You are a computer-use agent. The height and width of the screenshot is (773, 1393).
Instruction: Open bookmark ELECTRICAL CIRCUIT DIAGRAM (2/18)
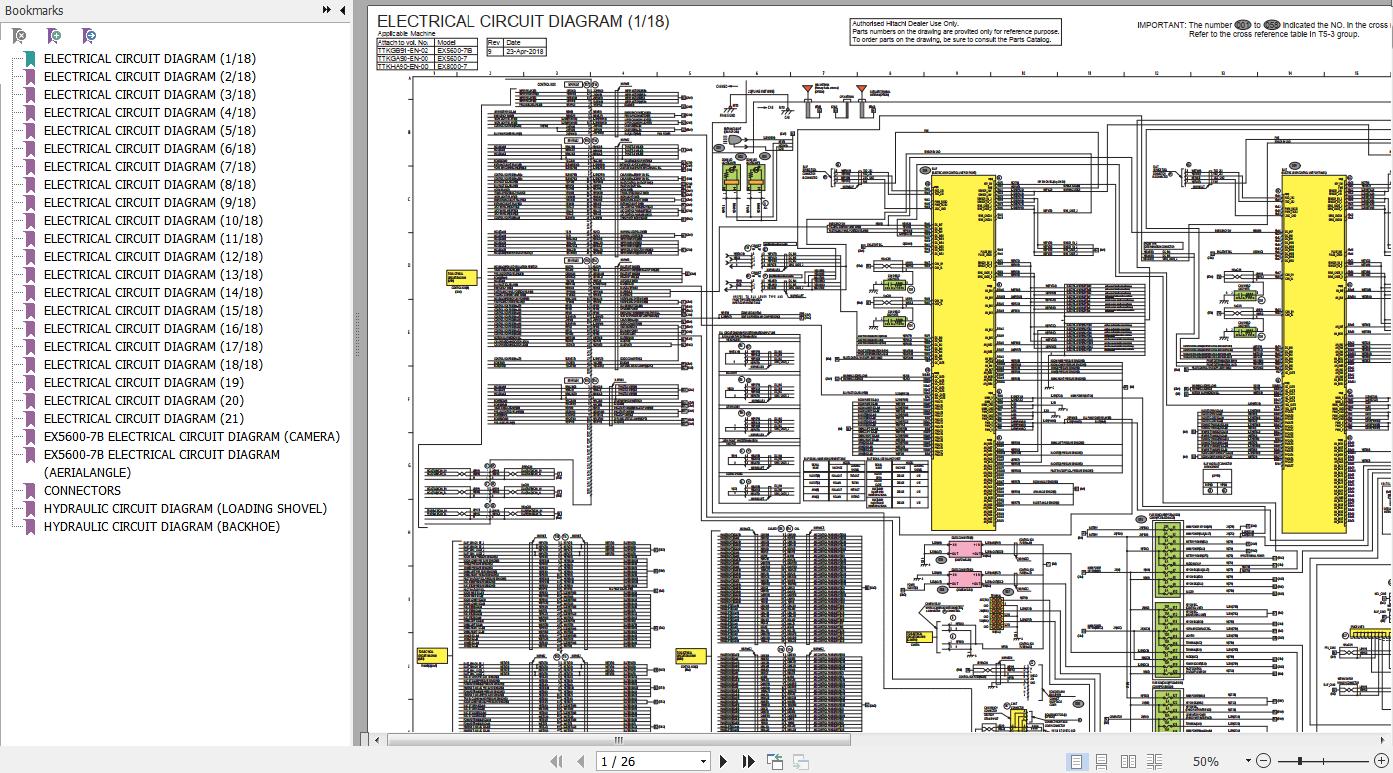click(x=149, y=77)
